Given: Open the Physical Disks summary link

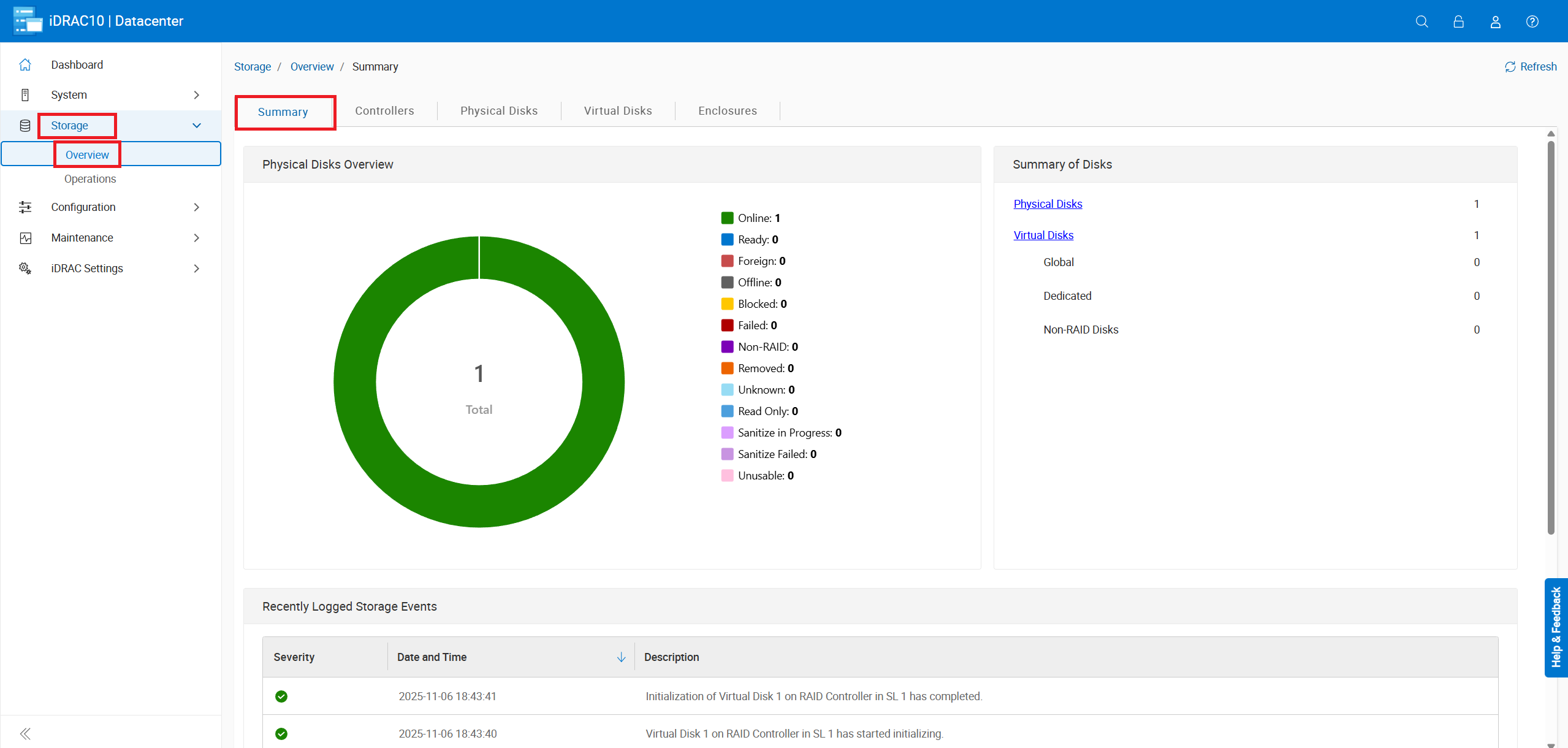Looking at the screenshot, I should pos(1048,204).
